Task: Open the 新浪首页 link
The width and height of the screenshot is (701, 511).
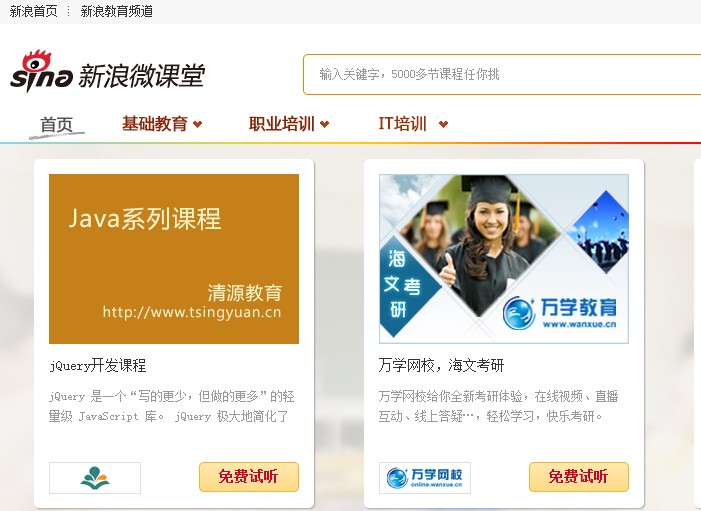Action: [33, 11]
